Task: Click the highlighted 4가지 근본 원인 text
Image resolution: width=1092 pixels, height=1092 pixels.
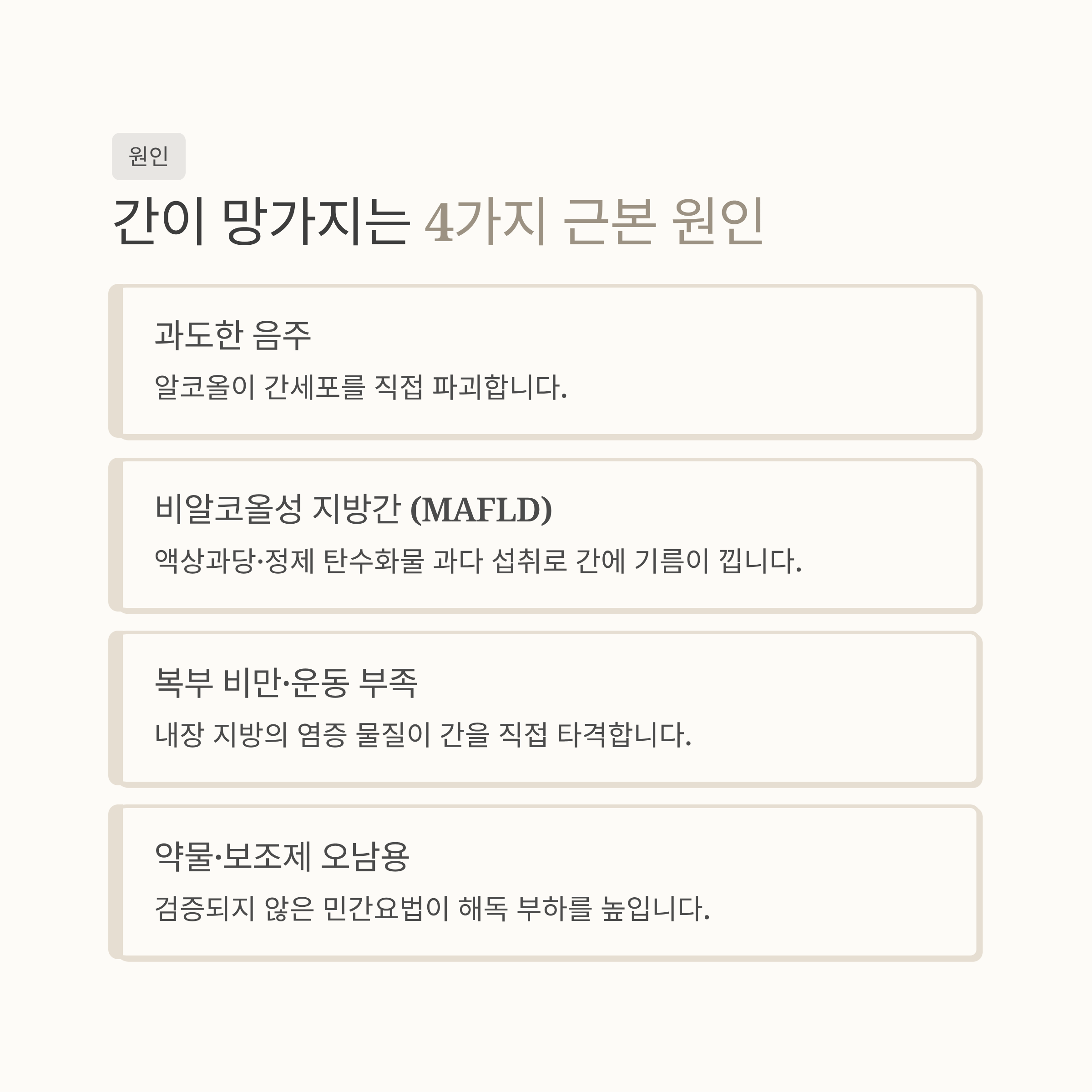Action: [x=594, y=222]
